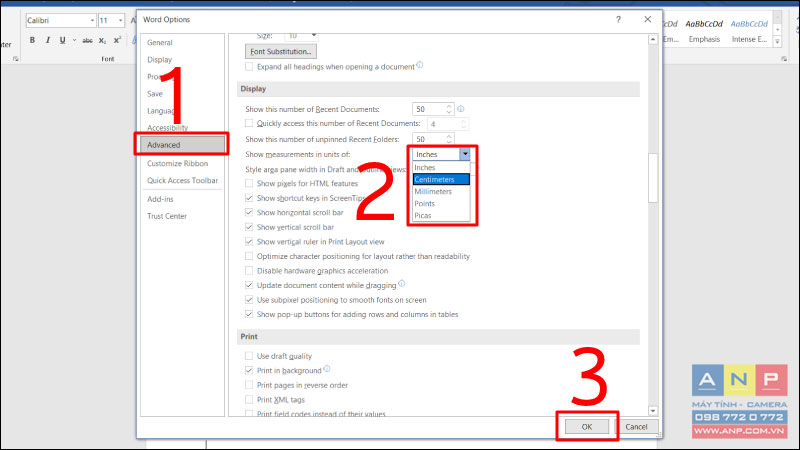Viewport: 800px width, 450px height.
Task: Apply Bold formatting in ribbon
Action: click(x=32, y=40)
